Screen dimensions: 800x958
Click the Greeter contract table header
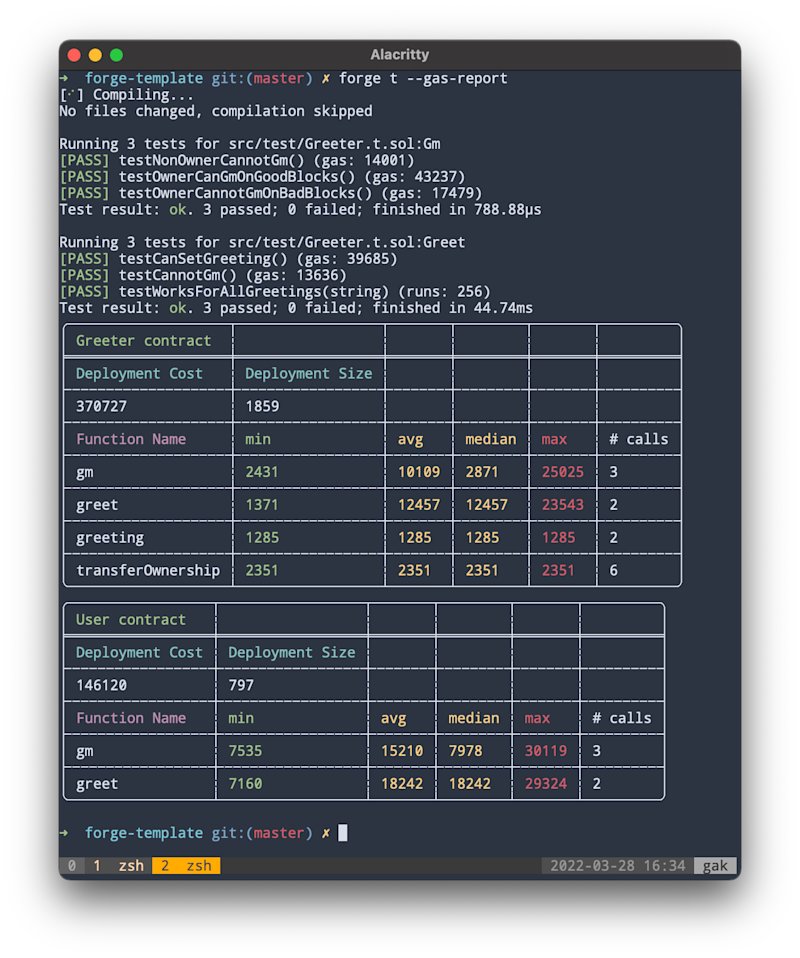pyautogui.click(x=144, y=341)
